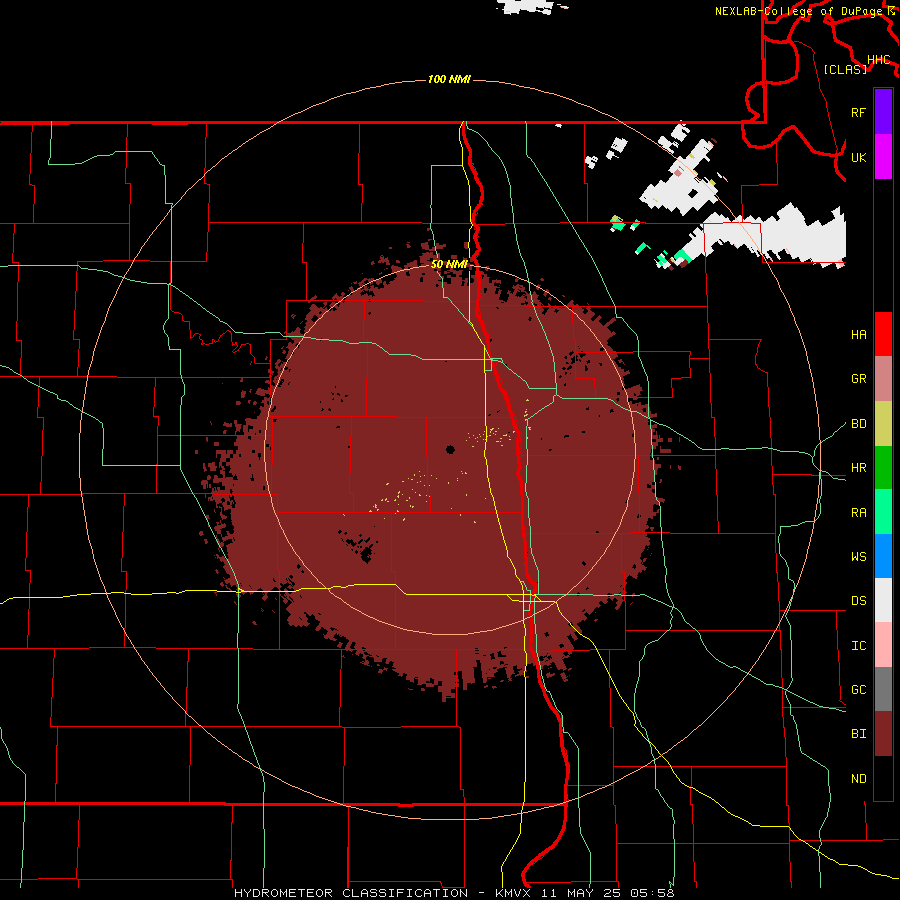The height and width of the screenshot is (900, 900).
Task: Click the RF purple legend color swatch
Action: coord(883,112)
